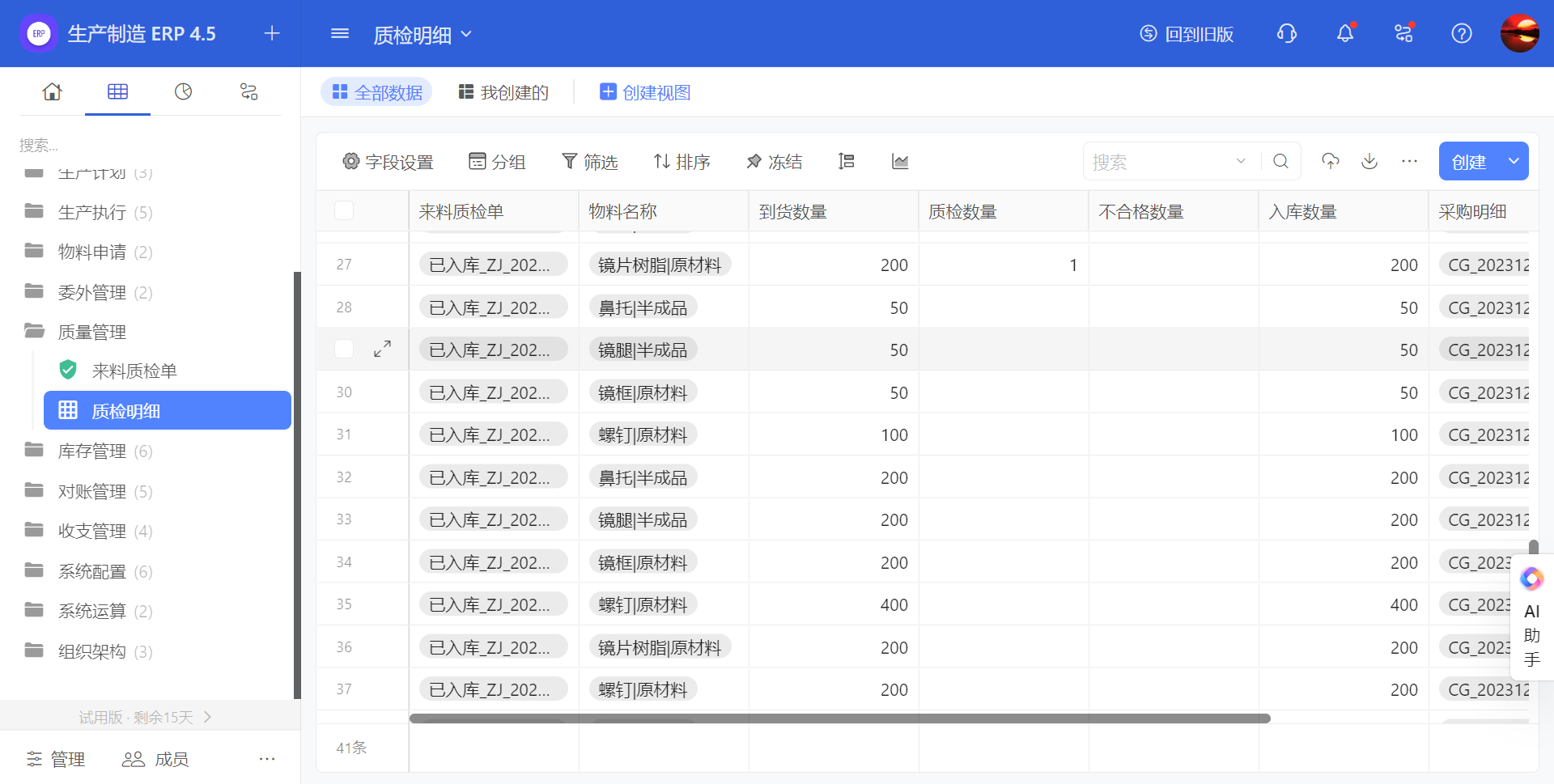Click the help question mark icon
Screen dimensions: 1554x784
click(1461, 34)
